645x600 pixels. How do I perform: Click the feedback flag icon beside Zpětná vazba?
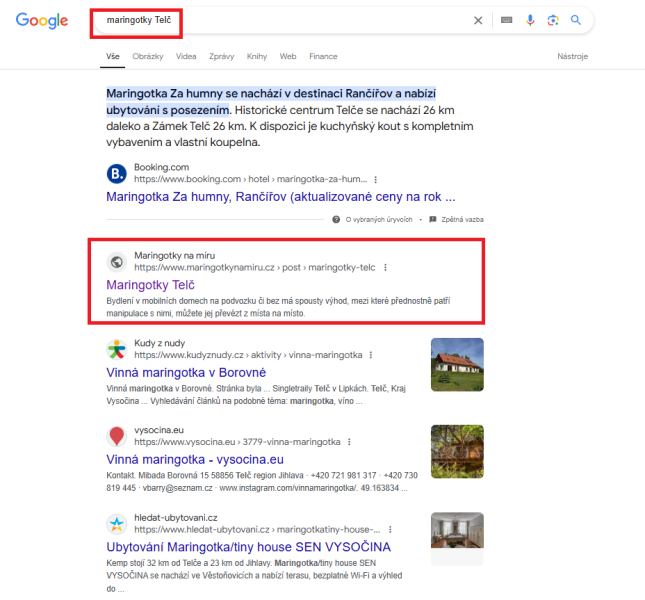point(433,219)
